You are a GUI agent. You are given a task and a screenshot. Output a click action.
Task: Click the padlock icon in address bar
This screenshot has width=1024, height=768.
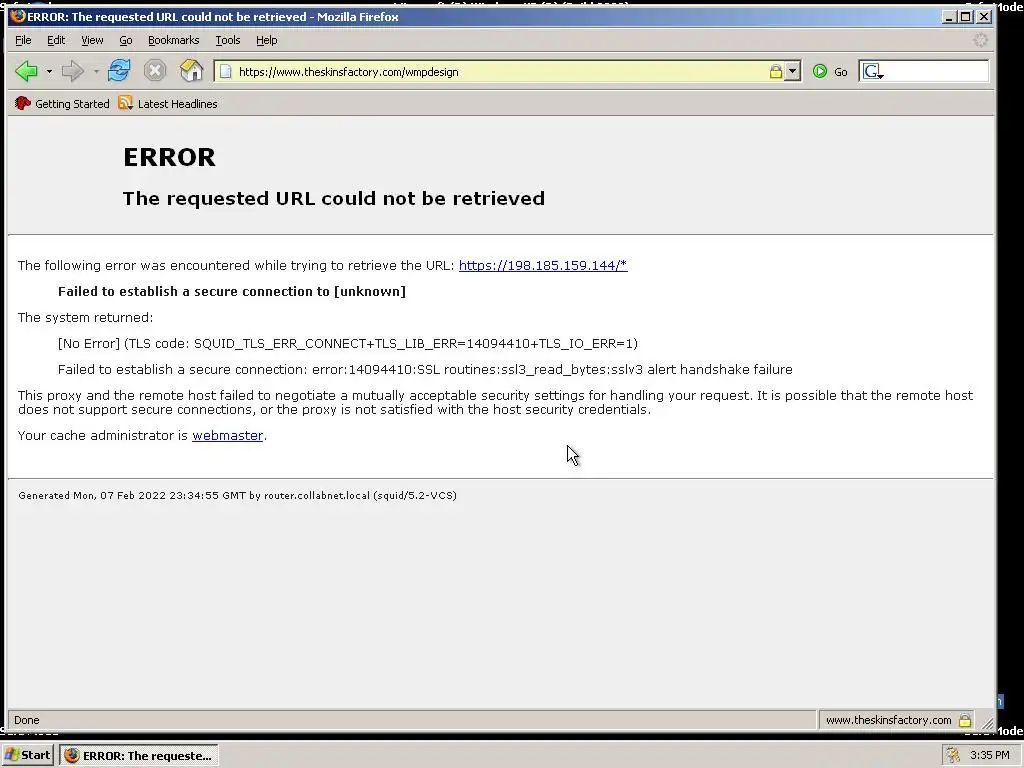[775, 72]
